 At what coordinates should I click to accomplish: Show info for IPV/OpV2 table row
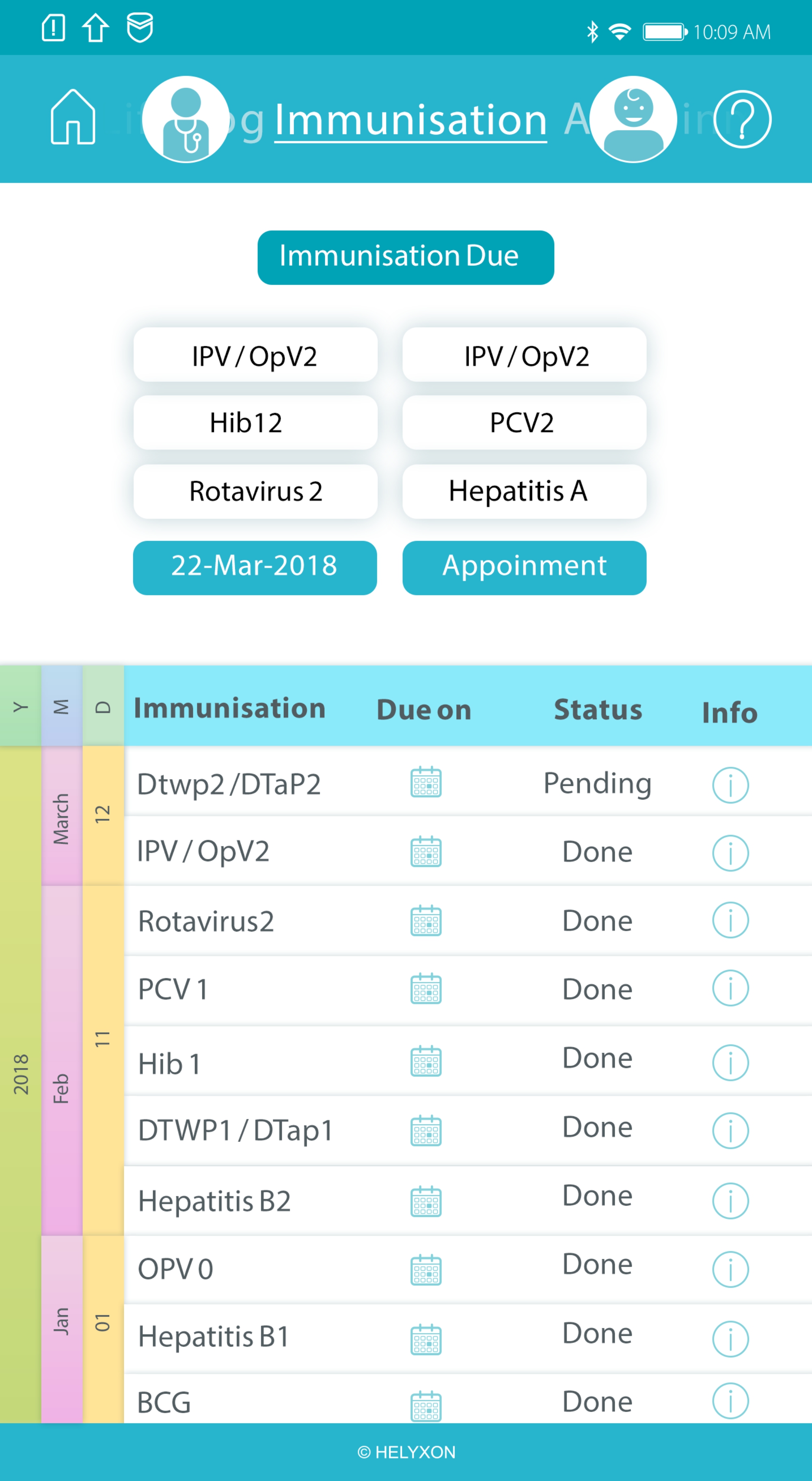730,853
